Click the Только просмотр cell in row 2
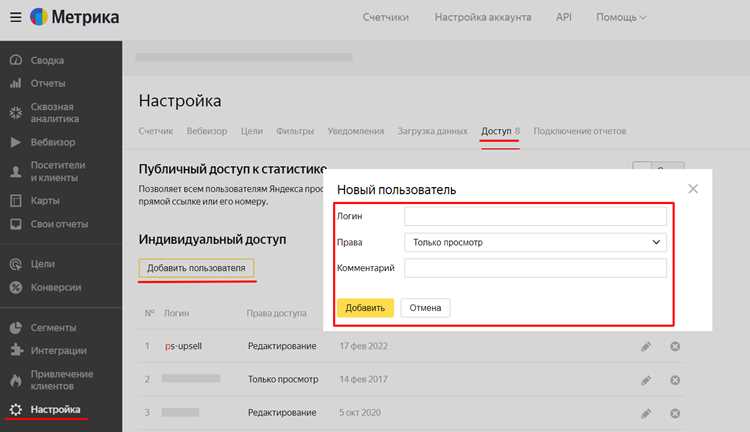750x432 pixels. pyautogui.click(x=283, y=379)
